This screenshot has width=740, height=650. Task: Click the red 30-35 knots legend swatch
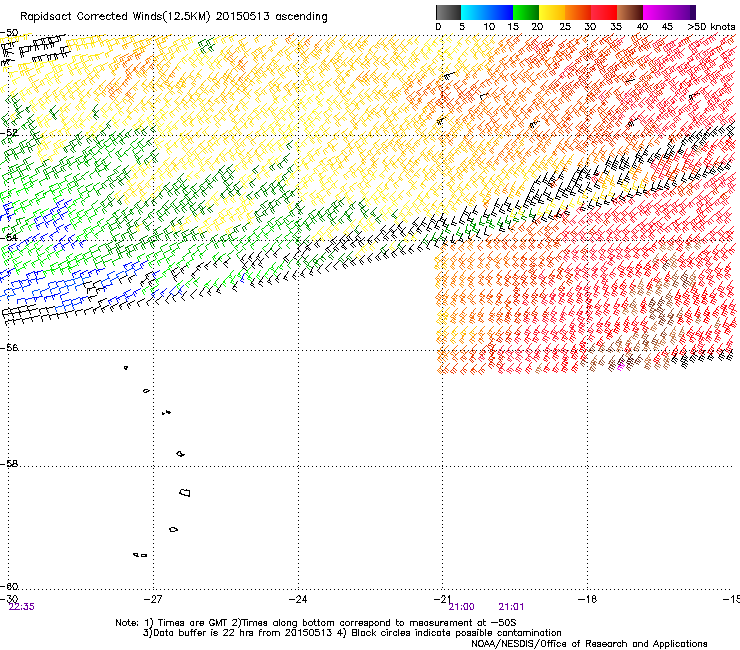point(604,12)
